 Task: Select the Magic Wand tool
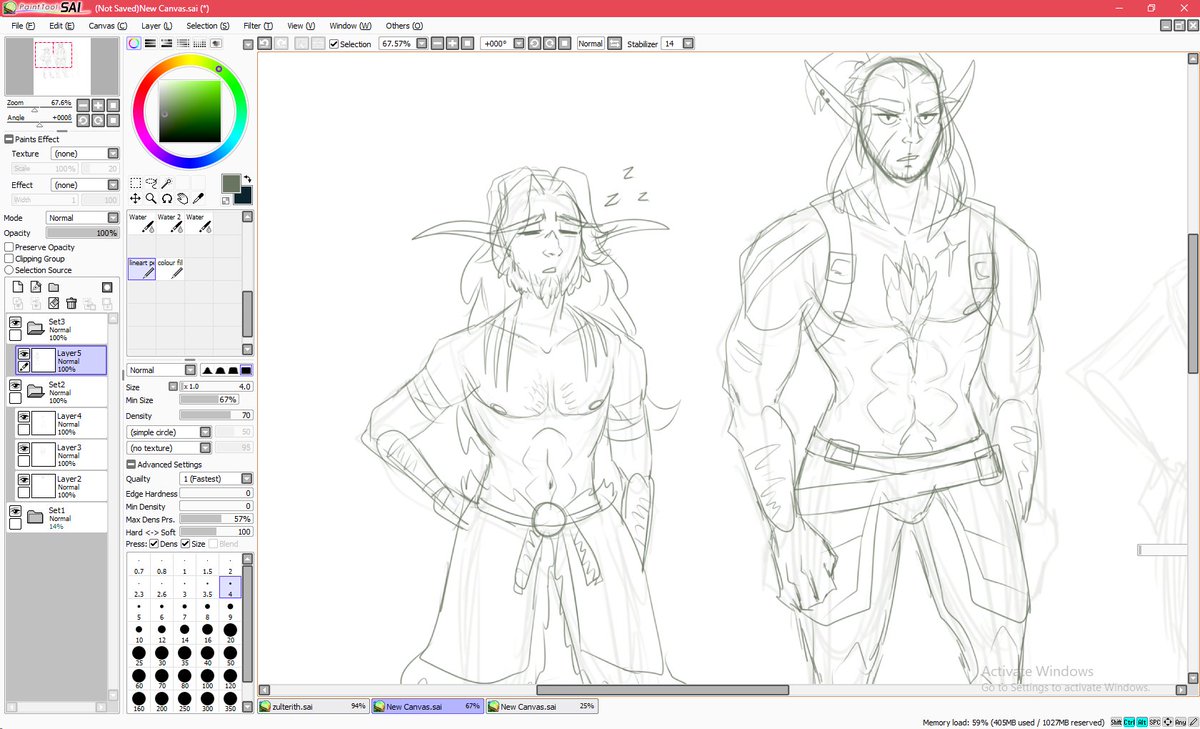[167, 184]
